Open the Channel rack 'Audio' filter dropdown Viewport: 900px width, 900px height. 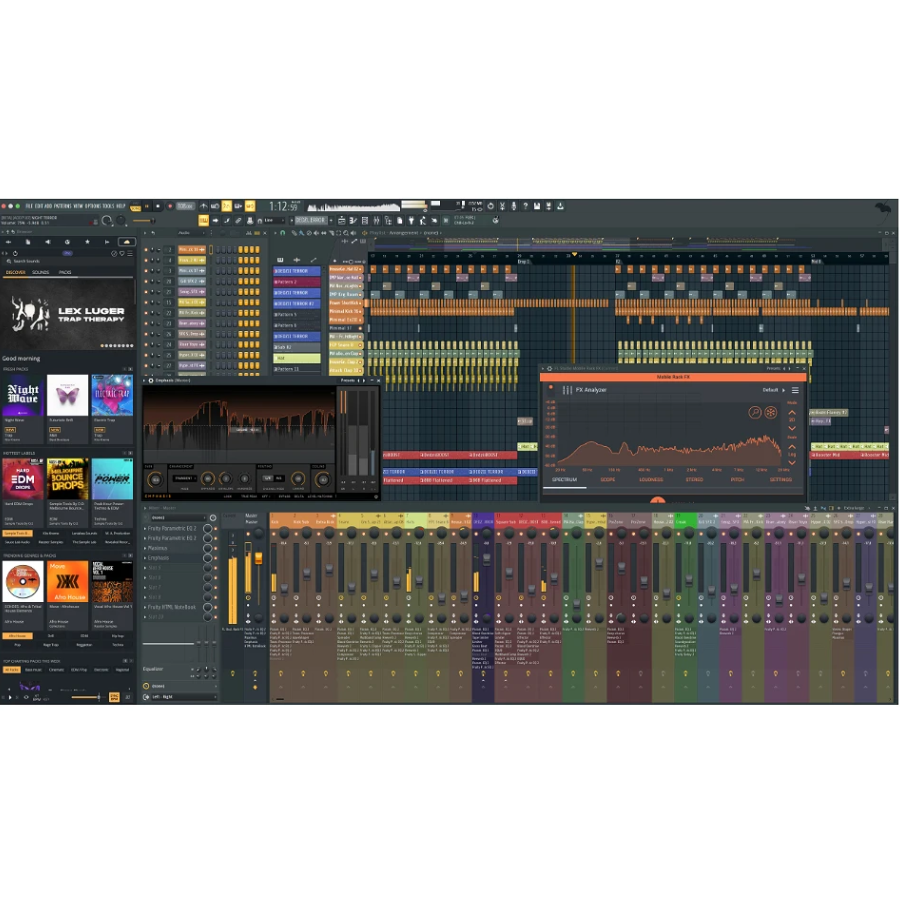pos(191,233)
